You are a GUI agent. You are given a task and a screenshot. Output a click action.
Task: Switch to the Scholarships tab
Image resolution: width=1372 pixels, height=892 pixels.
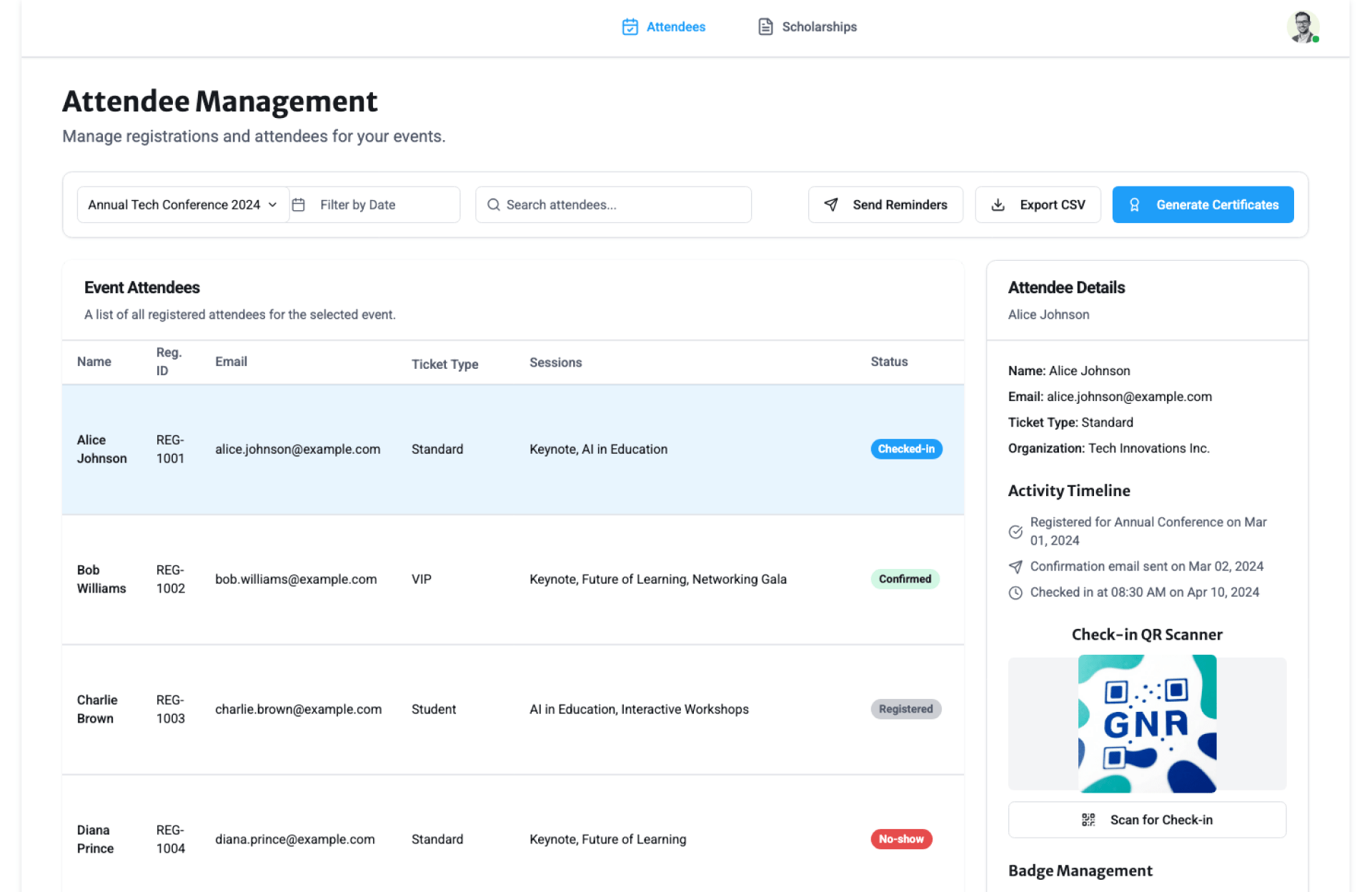818,27
